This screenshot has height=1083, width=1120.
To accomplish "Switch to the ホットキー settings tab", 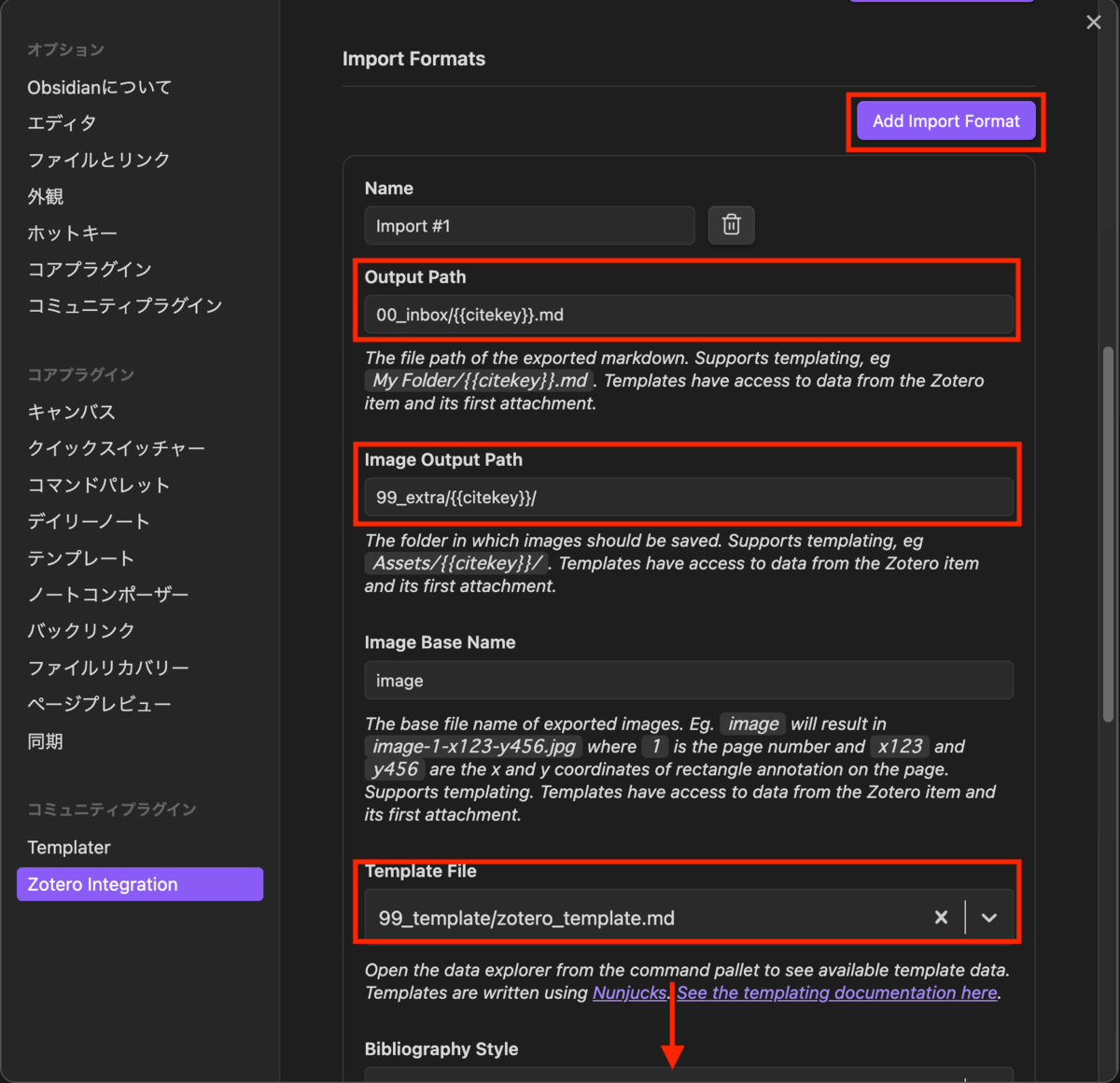I will [x=73, y=232].
